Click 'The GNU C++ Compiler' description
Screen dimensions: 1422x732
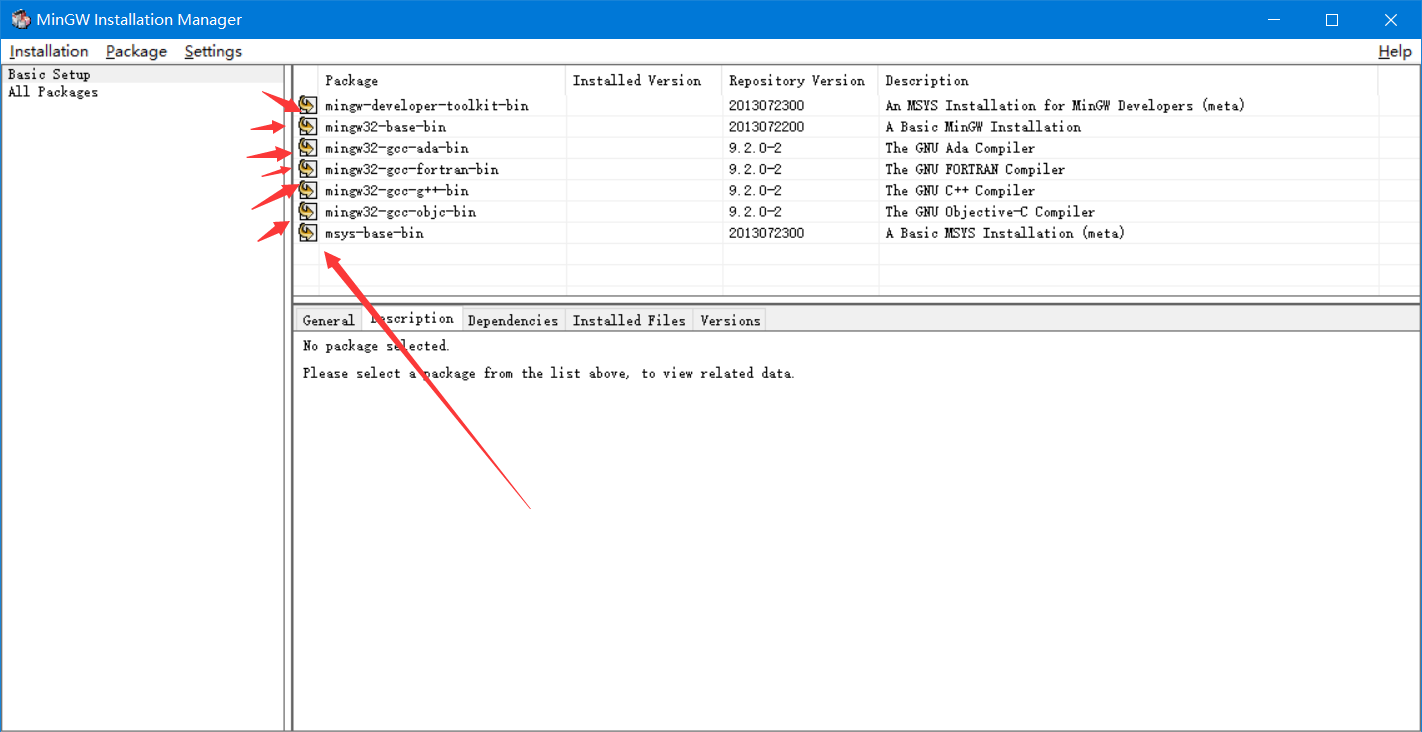pyautogui.click(x=960, y=190)
